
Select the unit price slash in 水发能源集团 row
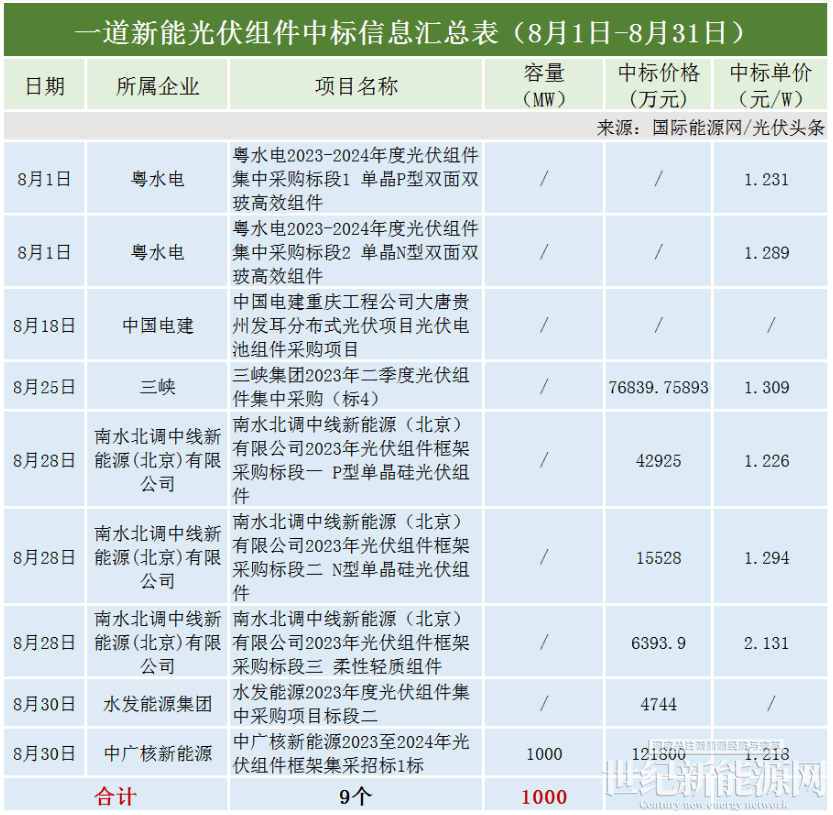(x=771, y=704)
